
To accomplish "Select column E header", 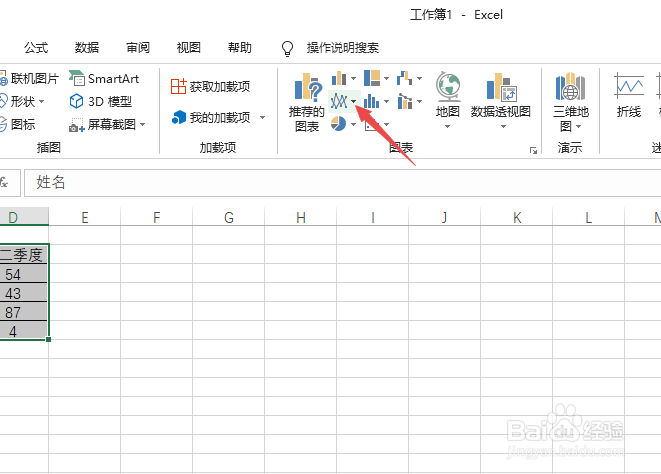I will coord(85,217).
